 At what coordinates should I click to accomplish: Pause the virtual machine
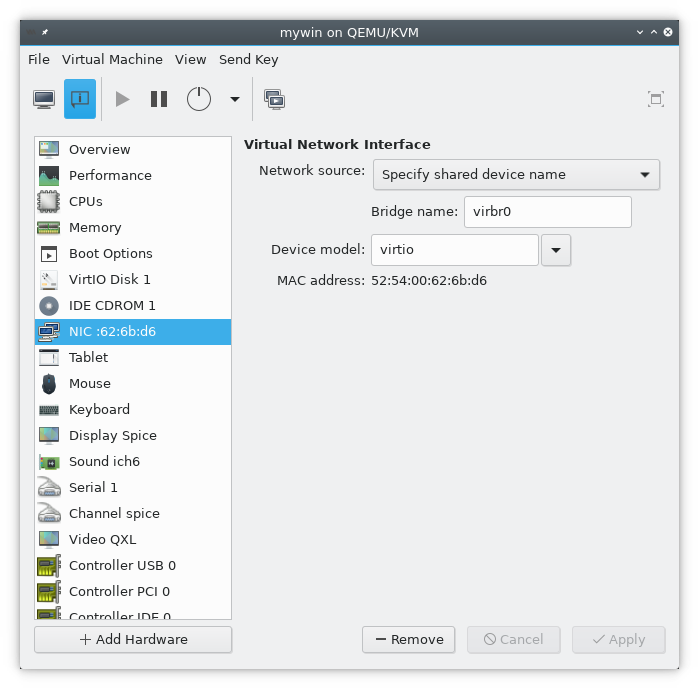pos(159,99)
